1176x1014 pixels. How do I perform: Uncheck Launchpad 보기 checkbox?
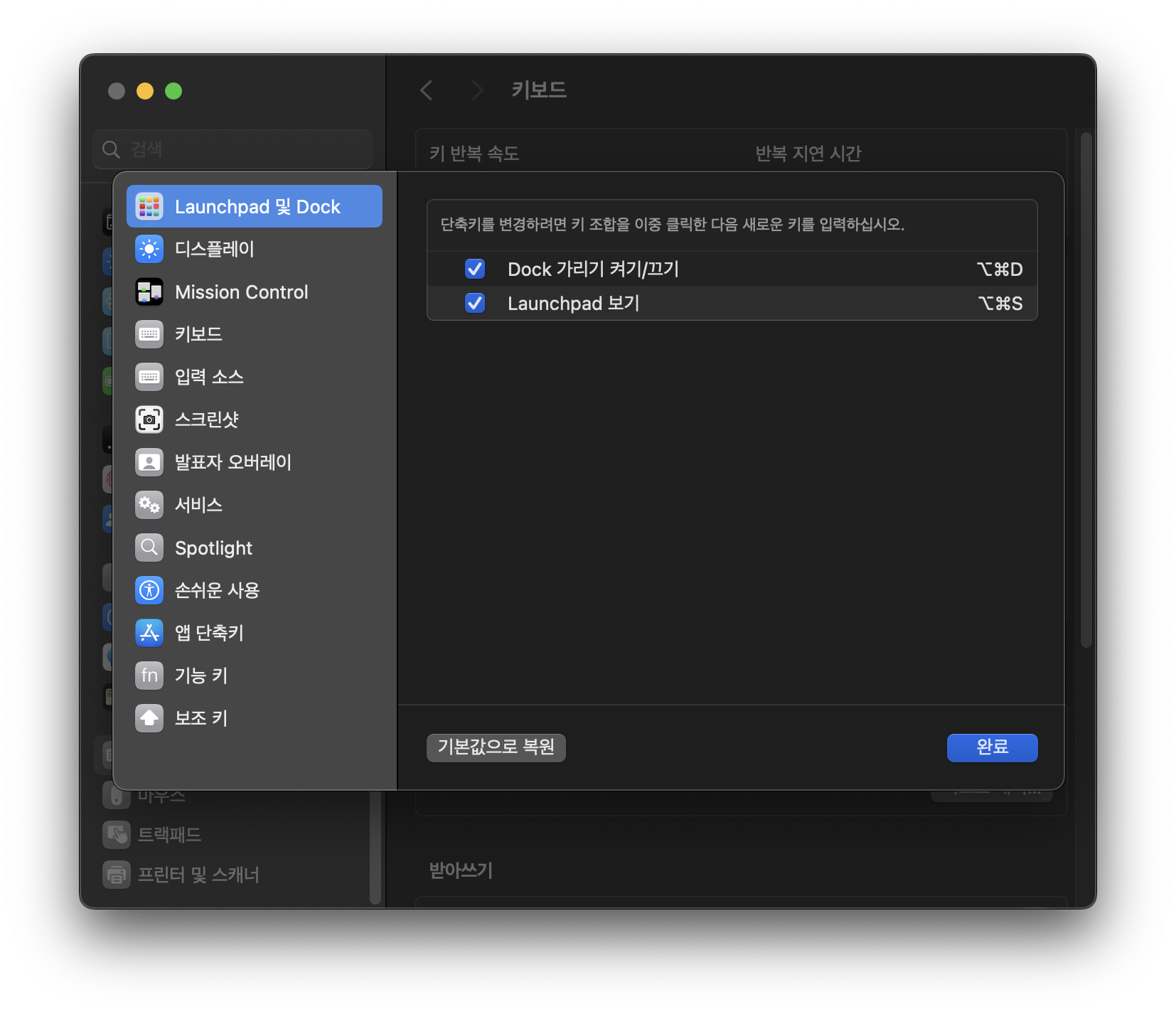coord(475,303)
